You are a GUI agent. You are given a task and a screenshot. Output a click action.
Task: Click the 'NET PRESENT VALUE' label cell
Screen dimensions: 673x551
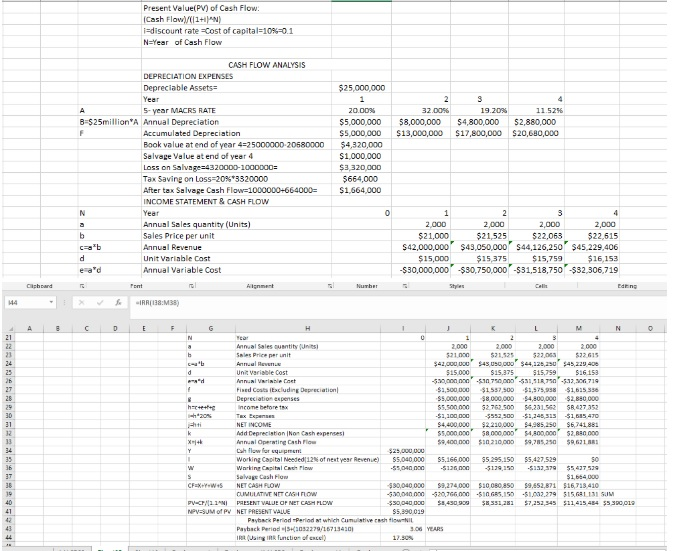coord(263,512)
